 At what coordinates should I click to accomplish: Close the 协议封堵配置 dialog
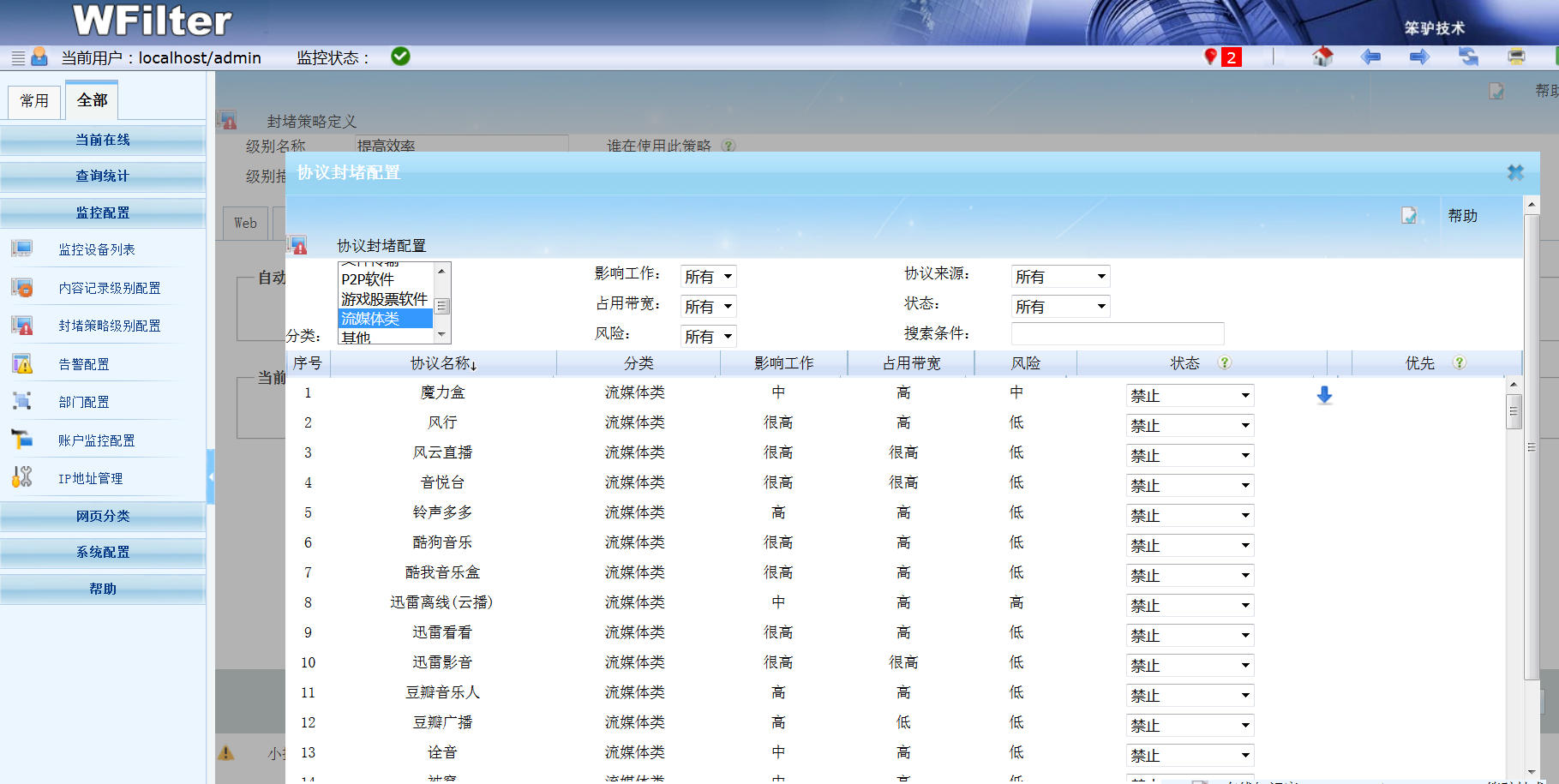coord(1515,173)
